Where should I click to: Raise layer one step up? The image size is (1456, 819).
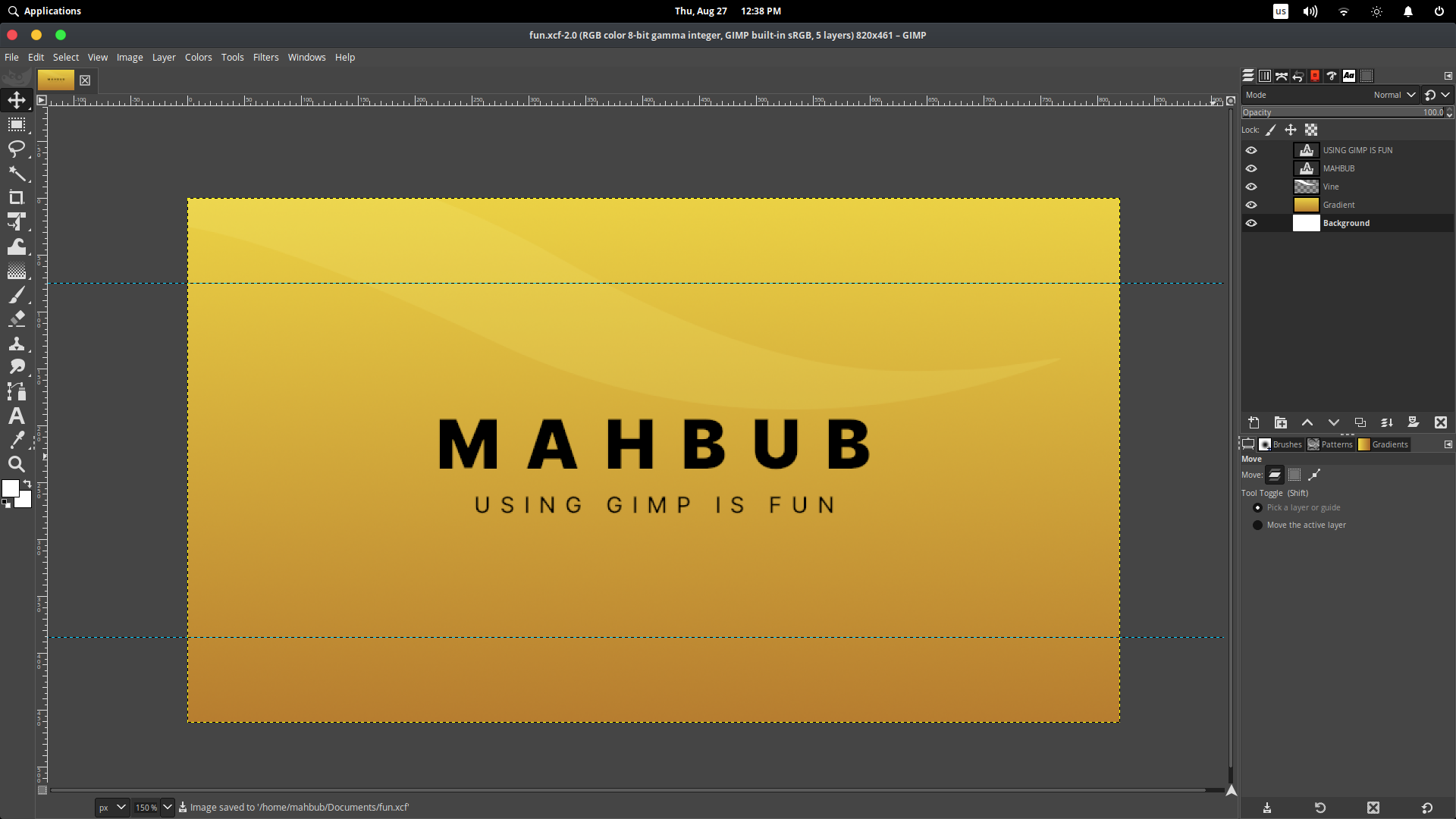tap(1307, 422)
